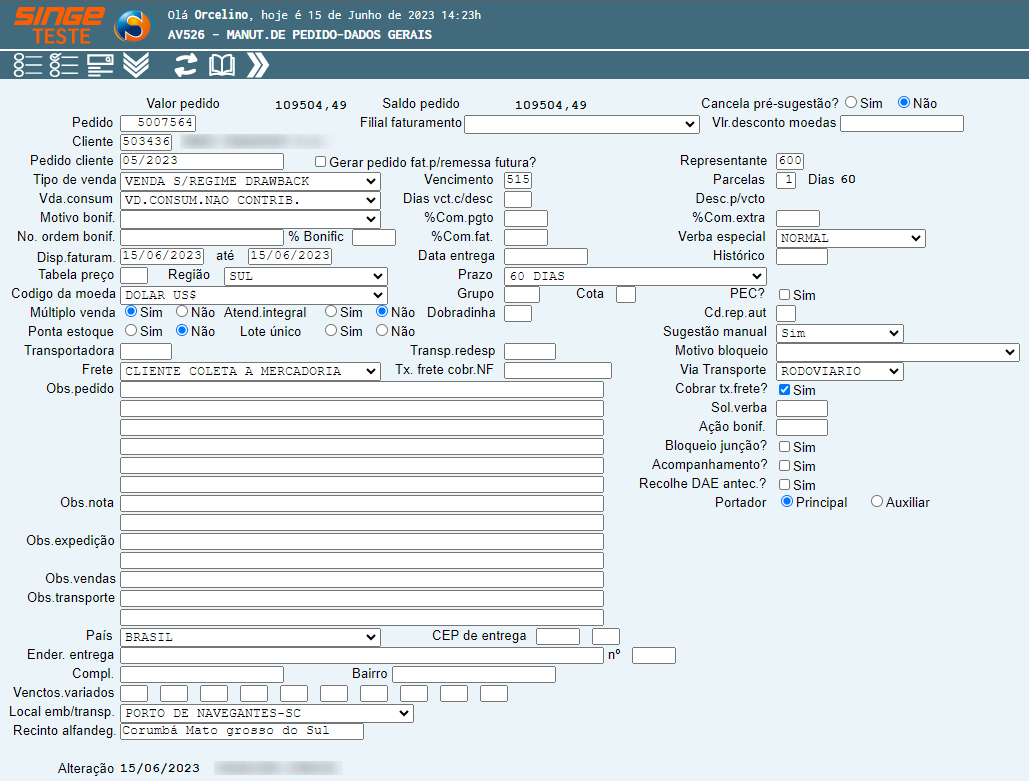Screen dimensions: 1029x781
Task: Select Sim for Ponta estoque
Action: pyautogui.click(x=131, y=331)
